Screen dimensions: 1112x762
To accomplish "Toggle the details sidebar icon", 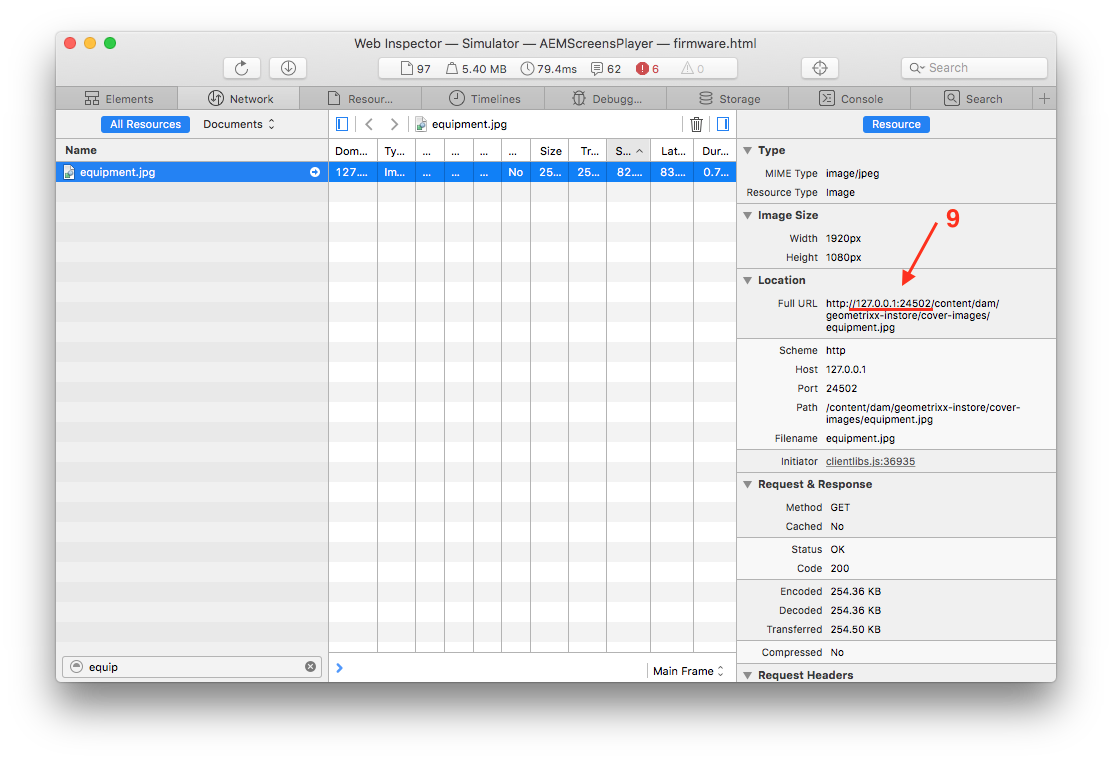I will pyautogui.click(x=723, y=124).
